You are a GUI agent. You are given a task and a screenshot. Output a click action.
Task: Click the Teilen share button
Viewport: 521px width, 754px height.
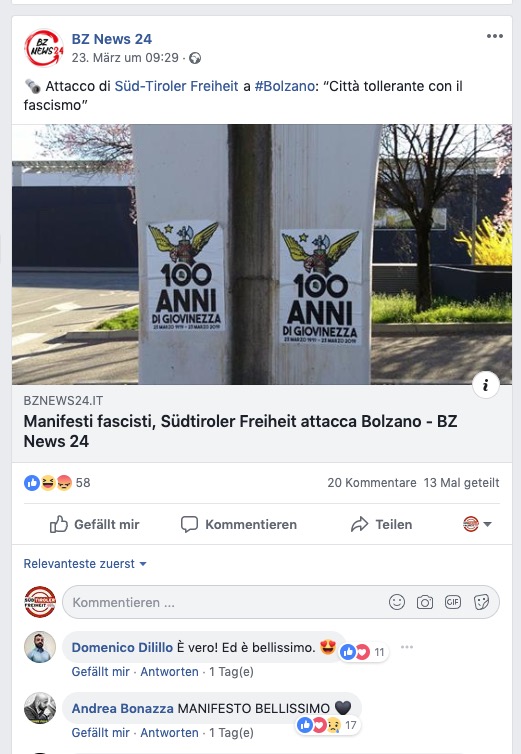(381, 524)
